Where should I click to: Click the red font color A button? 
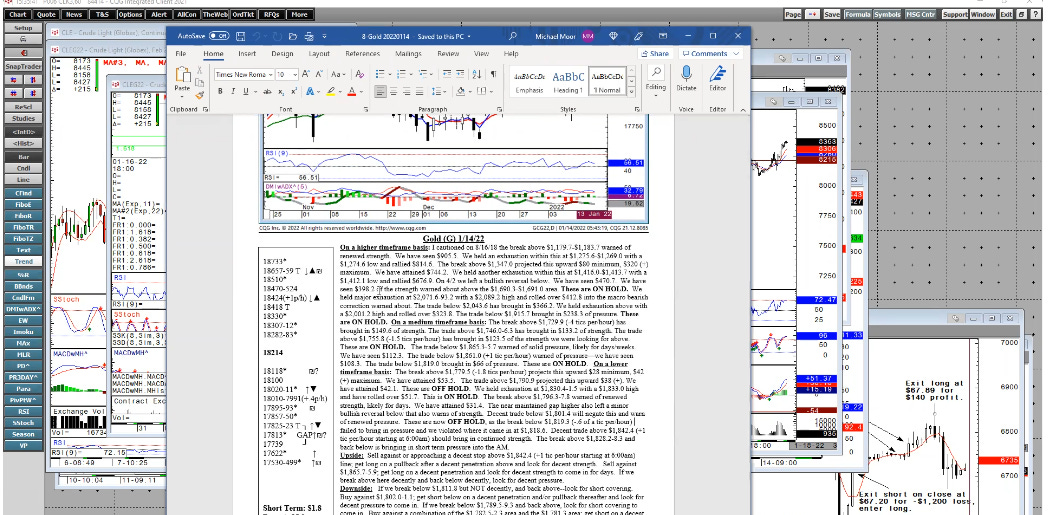pyautogui.click(x=353, y=92)
